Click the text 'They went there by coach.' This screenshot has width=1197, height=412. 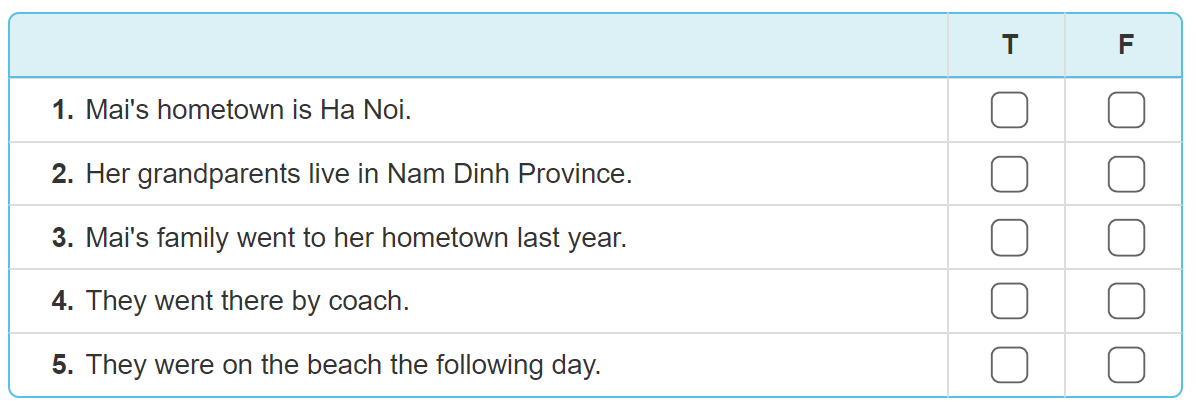click(248, 301)
